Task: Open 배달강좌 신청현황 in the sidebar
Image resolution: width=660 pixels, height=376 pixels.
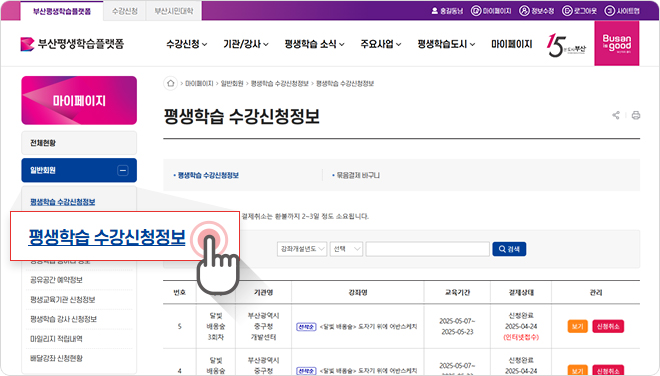Action: coord(56,358)
